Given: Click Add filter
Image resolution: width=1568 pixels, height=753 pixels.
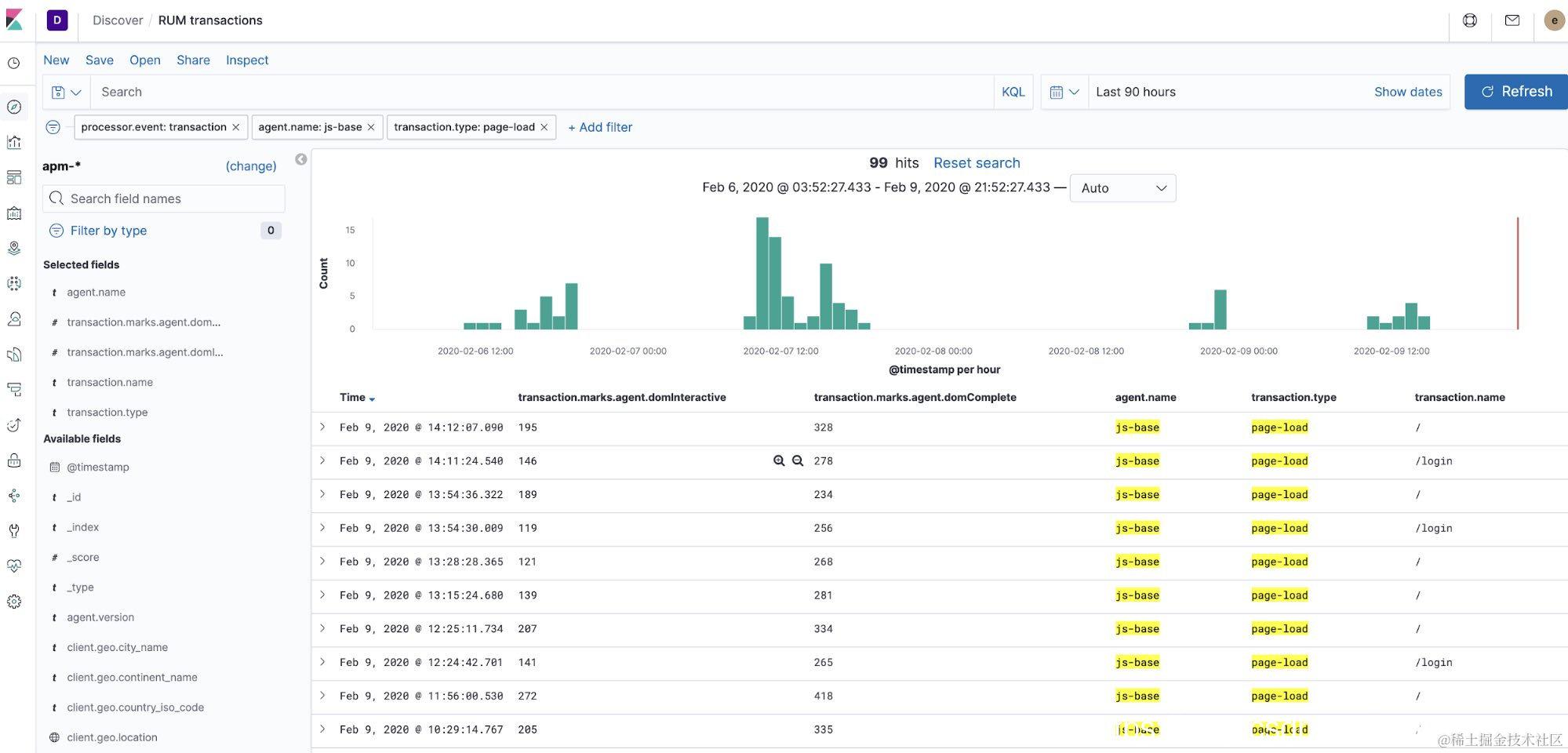Looking at the screenshot, I should coord(600,127).
